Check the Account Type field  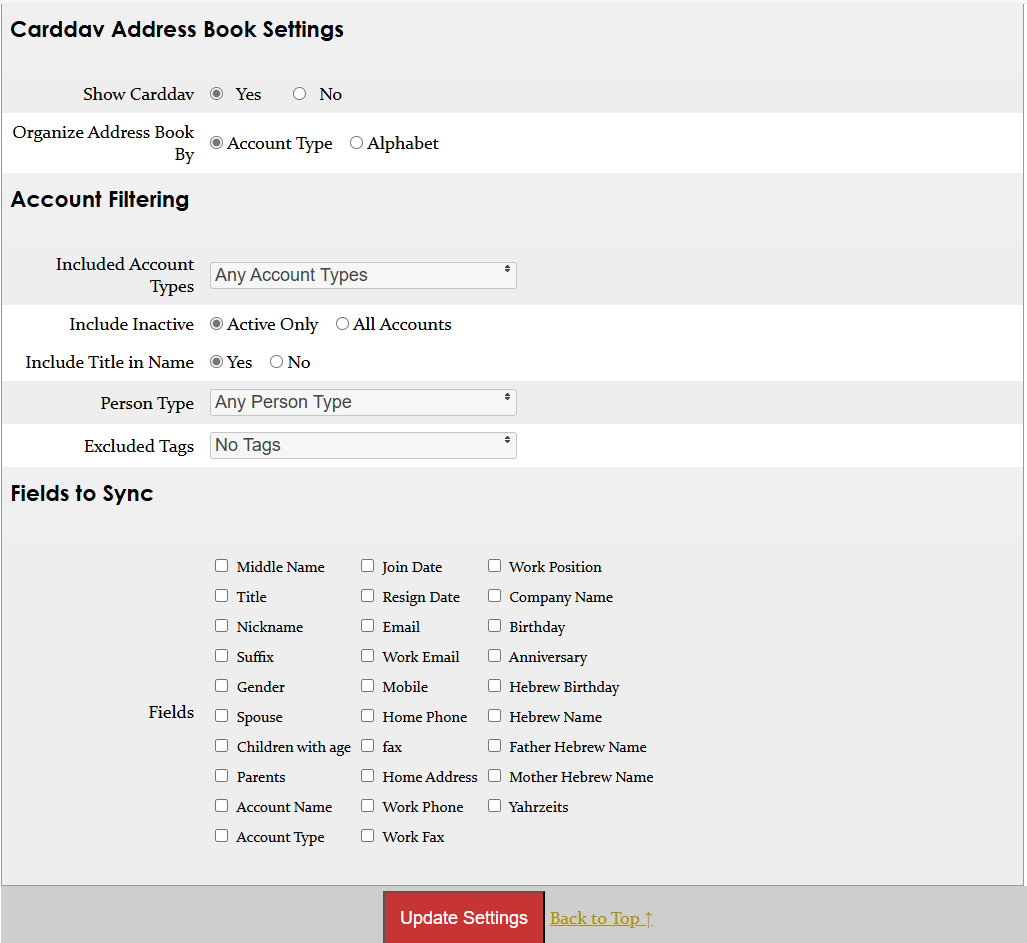click(221, 835)
